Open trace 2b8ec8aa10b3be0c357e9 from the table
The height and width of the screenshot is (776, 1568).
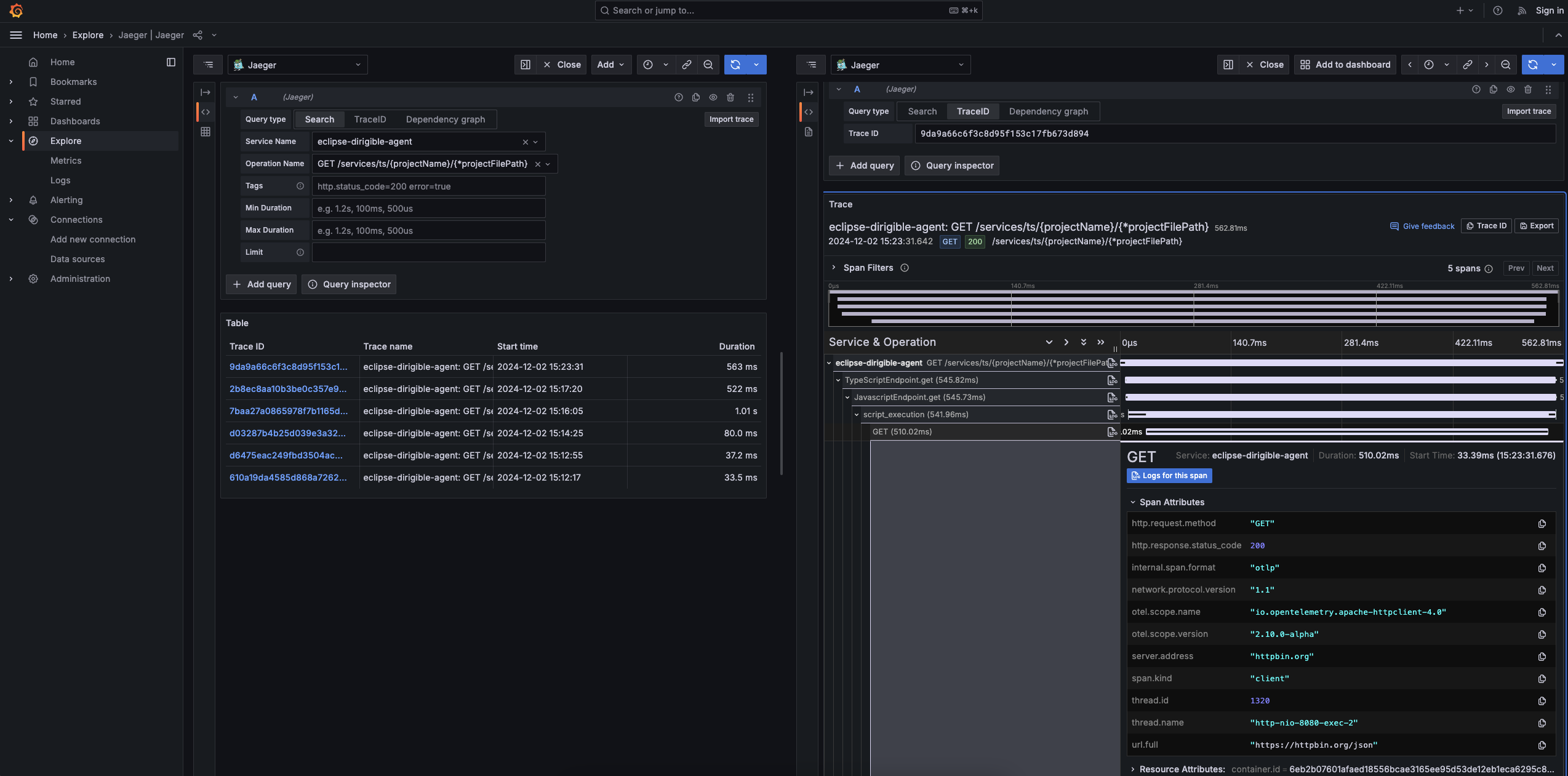coord(288,389)
